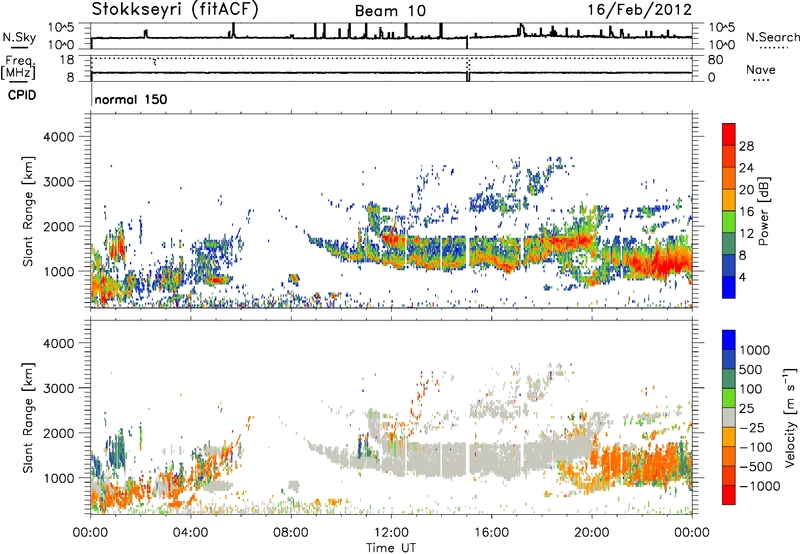Click the Power [dB] colorbar title
The image size is (800, 554).
[x=764, y=211]
